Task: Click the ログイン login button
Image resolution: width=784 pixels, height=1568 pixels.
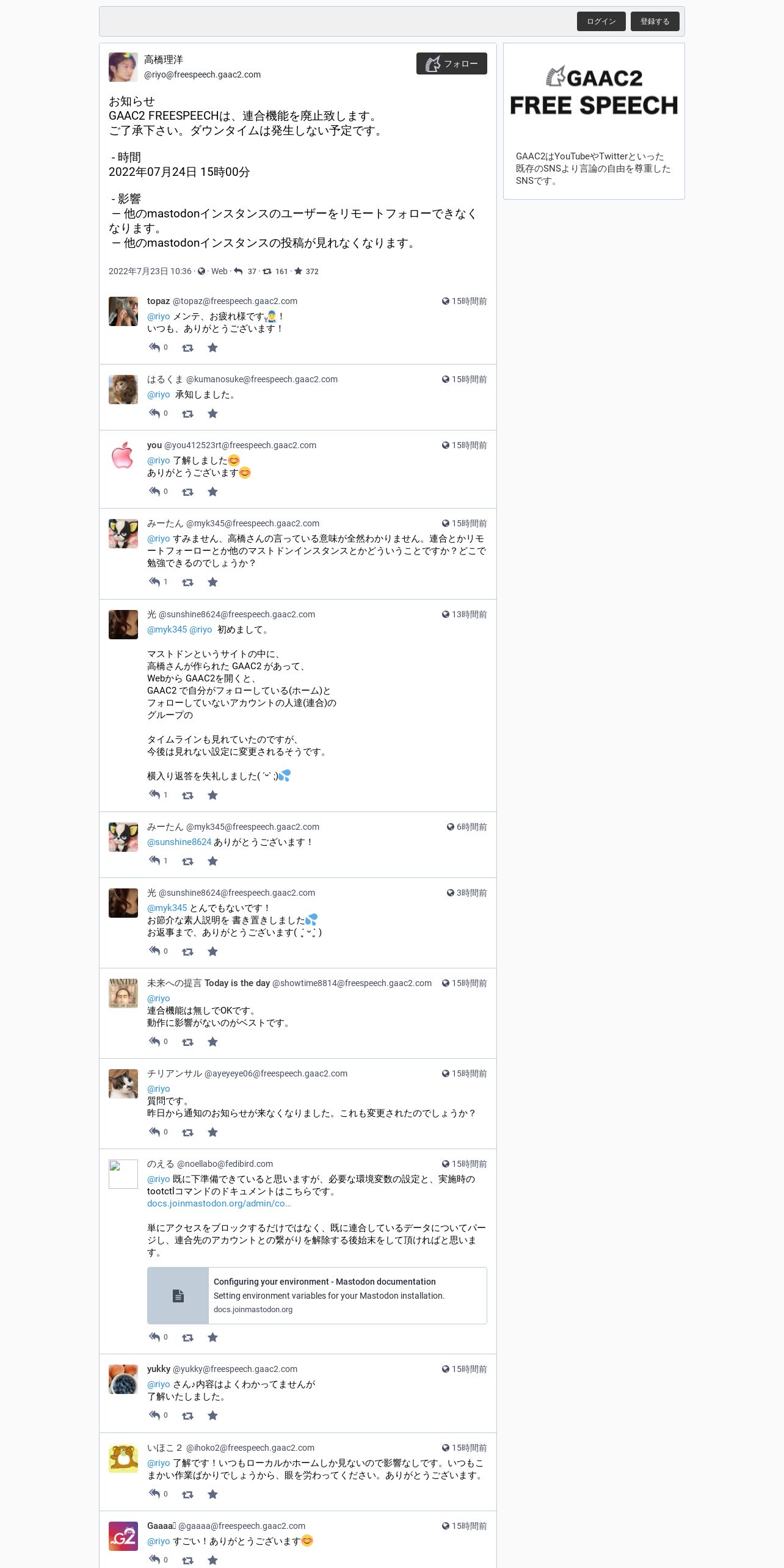Action: click(x=601, y=21)
